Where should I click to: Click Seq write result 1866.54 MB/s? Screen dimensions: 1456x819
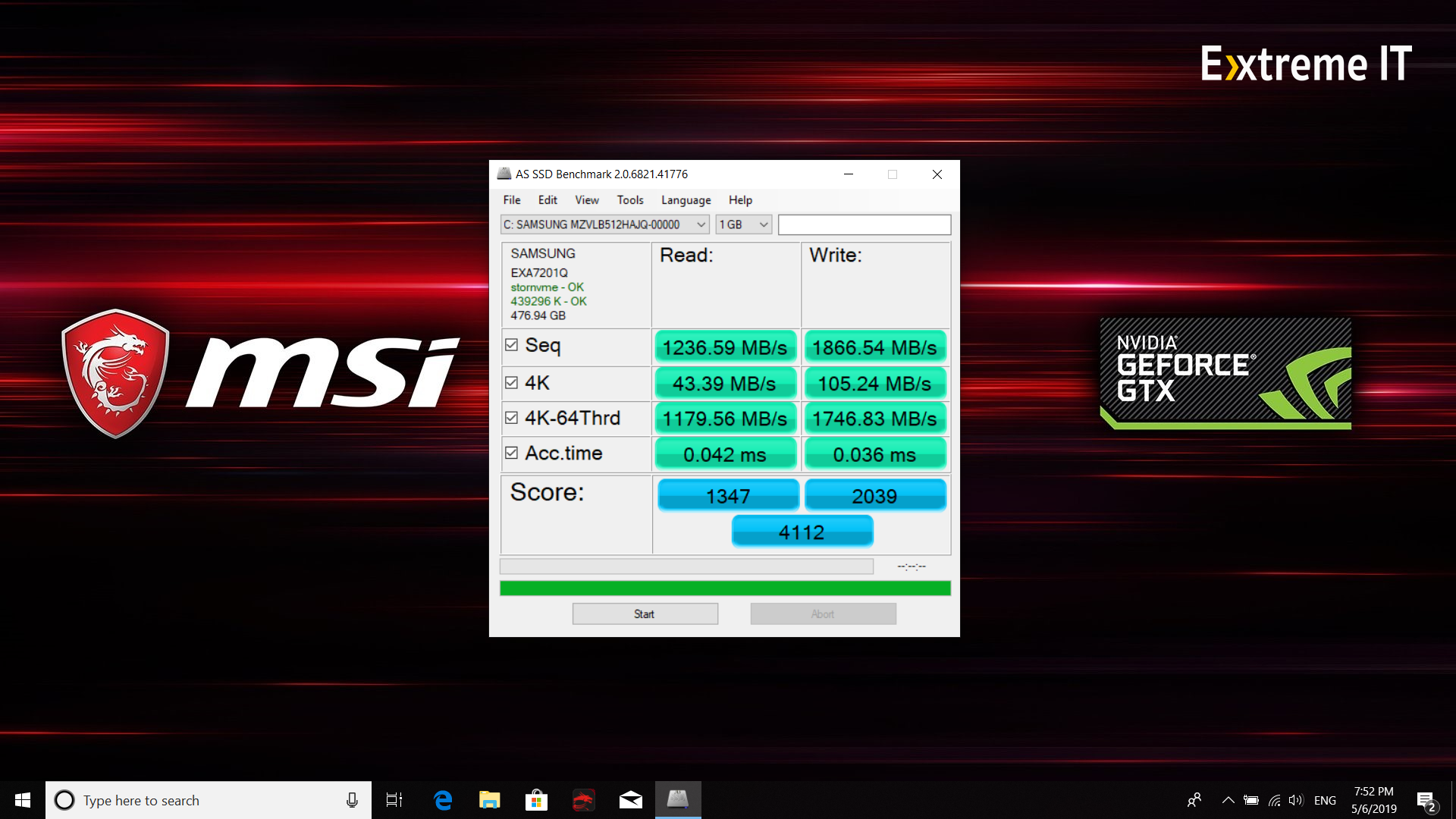point(874,347)
